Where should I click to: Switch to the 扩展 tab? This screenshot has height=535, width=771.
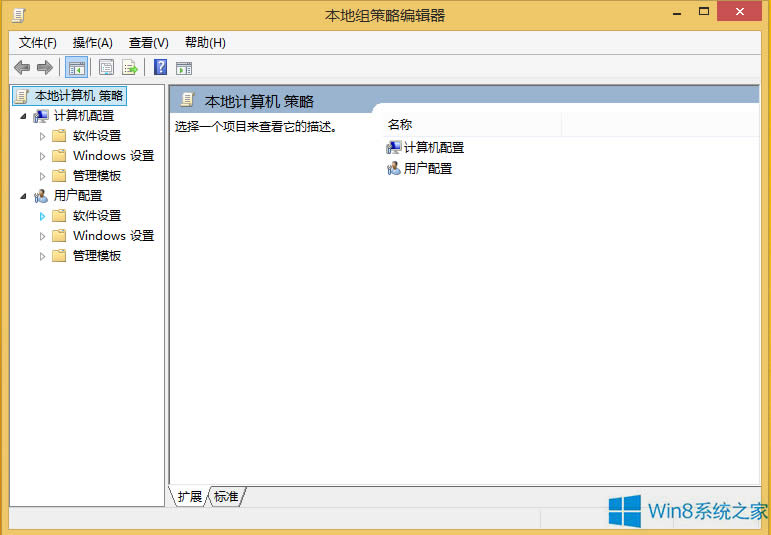coord(190,497)
